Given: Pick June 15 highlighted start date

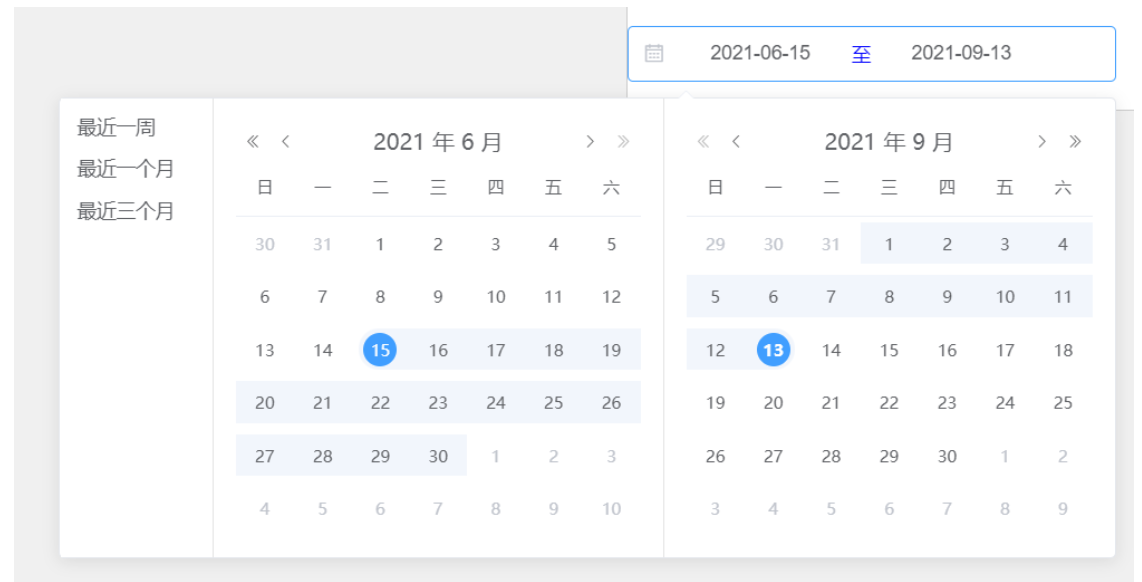Looking at the screenshot, I should [x=380, y=350].
